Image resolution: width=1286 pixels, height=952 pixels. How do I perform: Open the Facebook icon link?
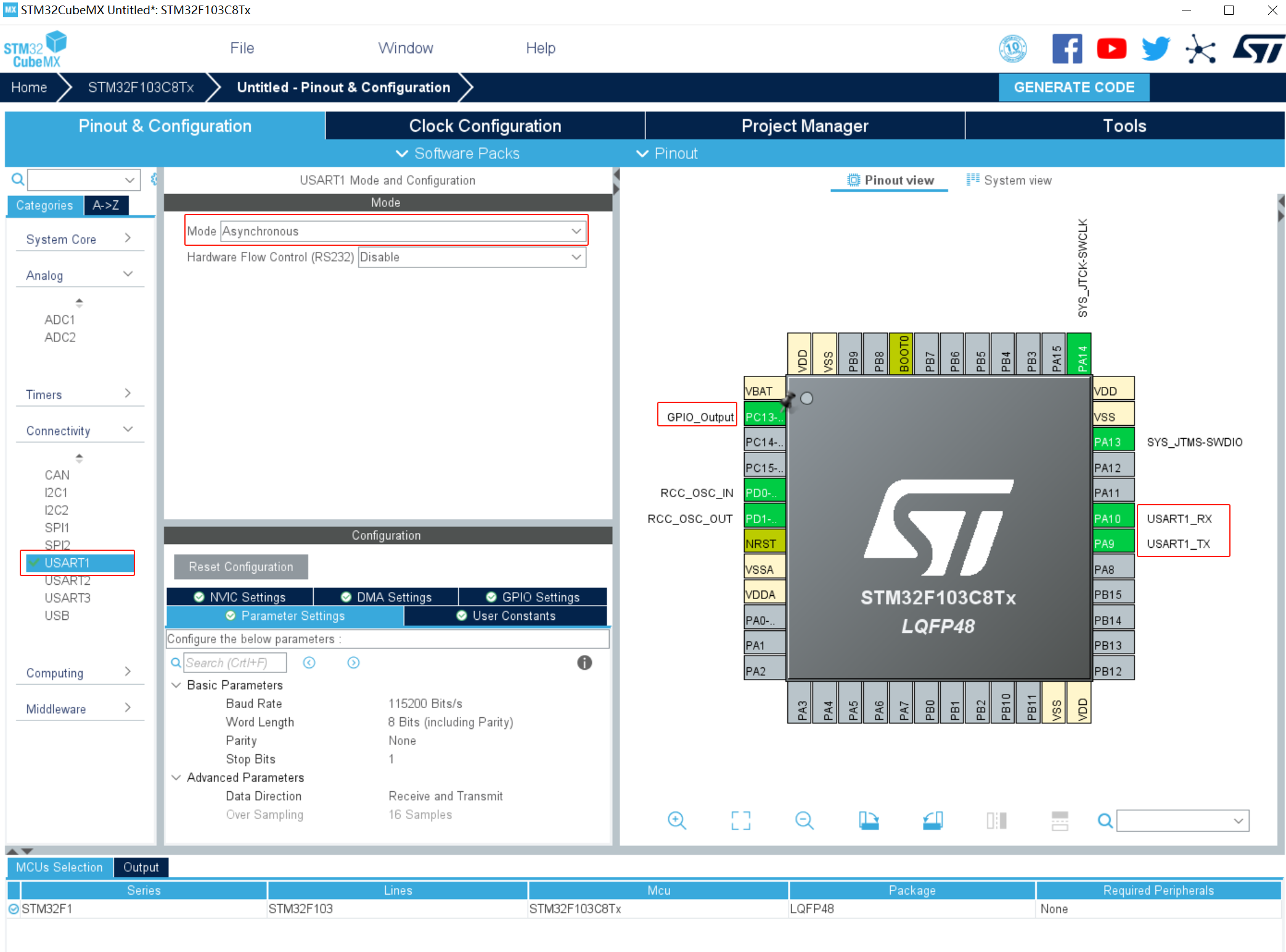tap(1067, 49)
